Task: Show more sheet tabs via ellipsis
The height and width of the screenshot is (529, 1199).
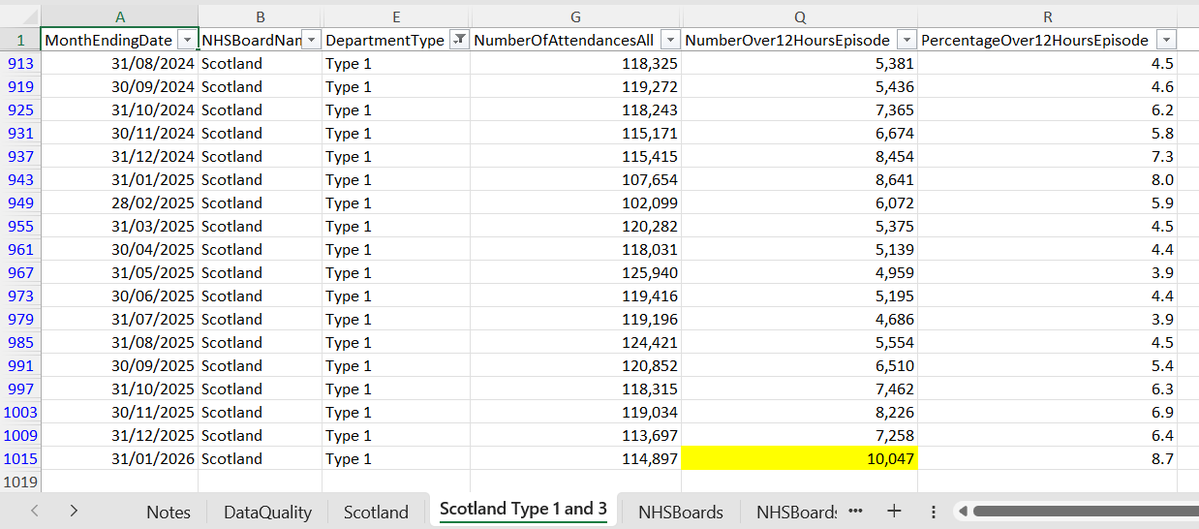Action: click(x=856, y=511)
